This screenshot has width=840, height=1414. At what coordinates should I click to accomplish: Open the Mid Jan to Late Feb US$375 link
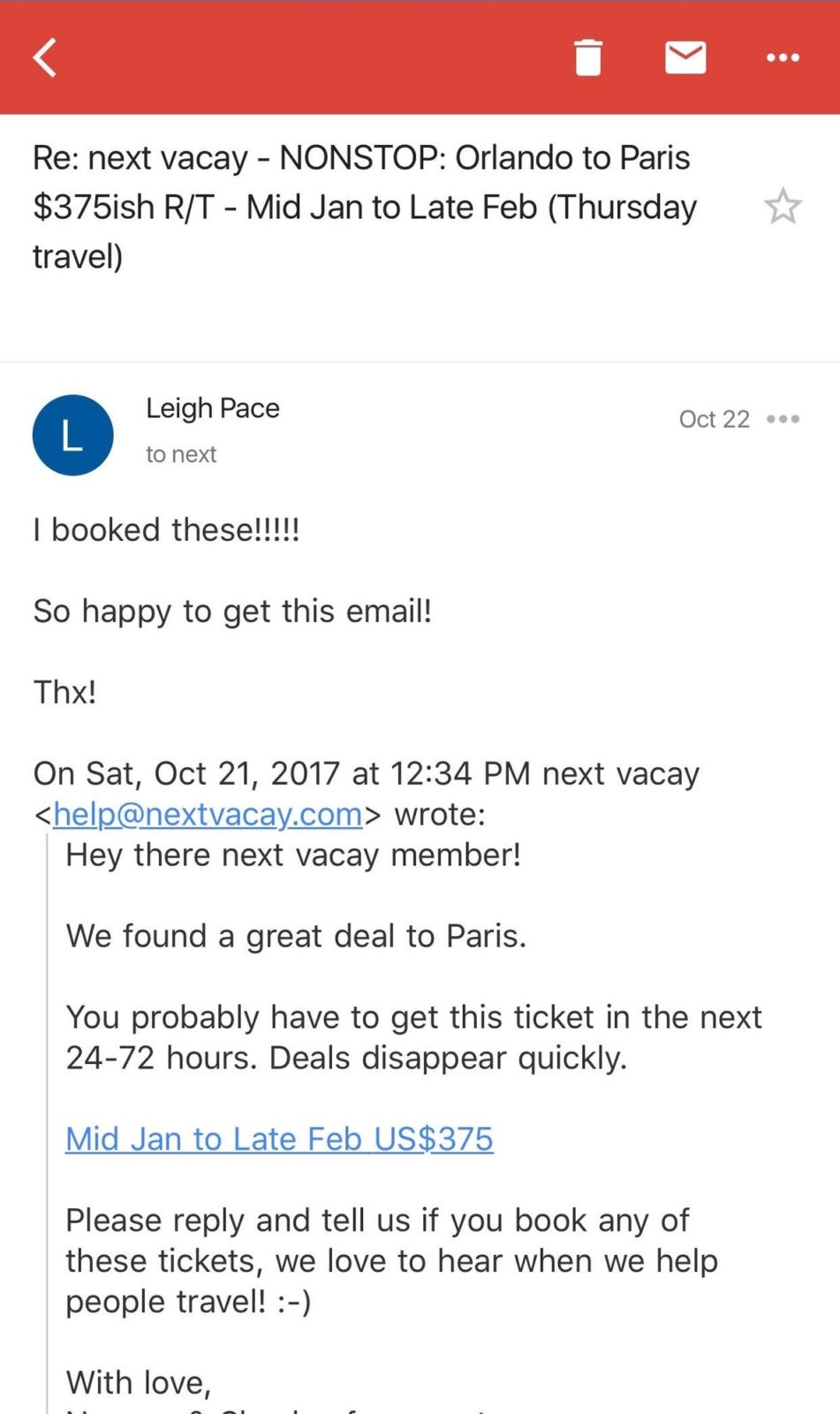tap(279, 1138)
